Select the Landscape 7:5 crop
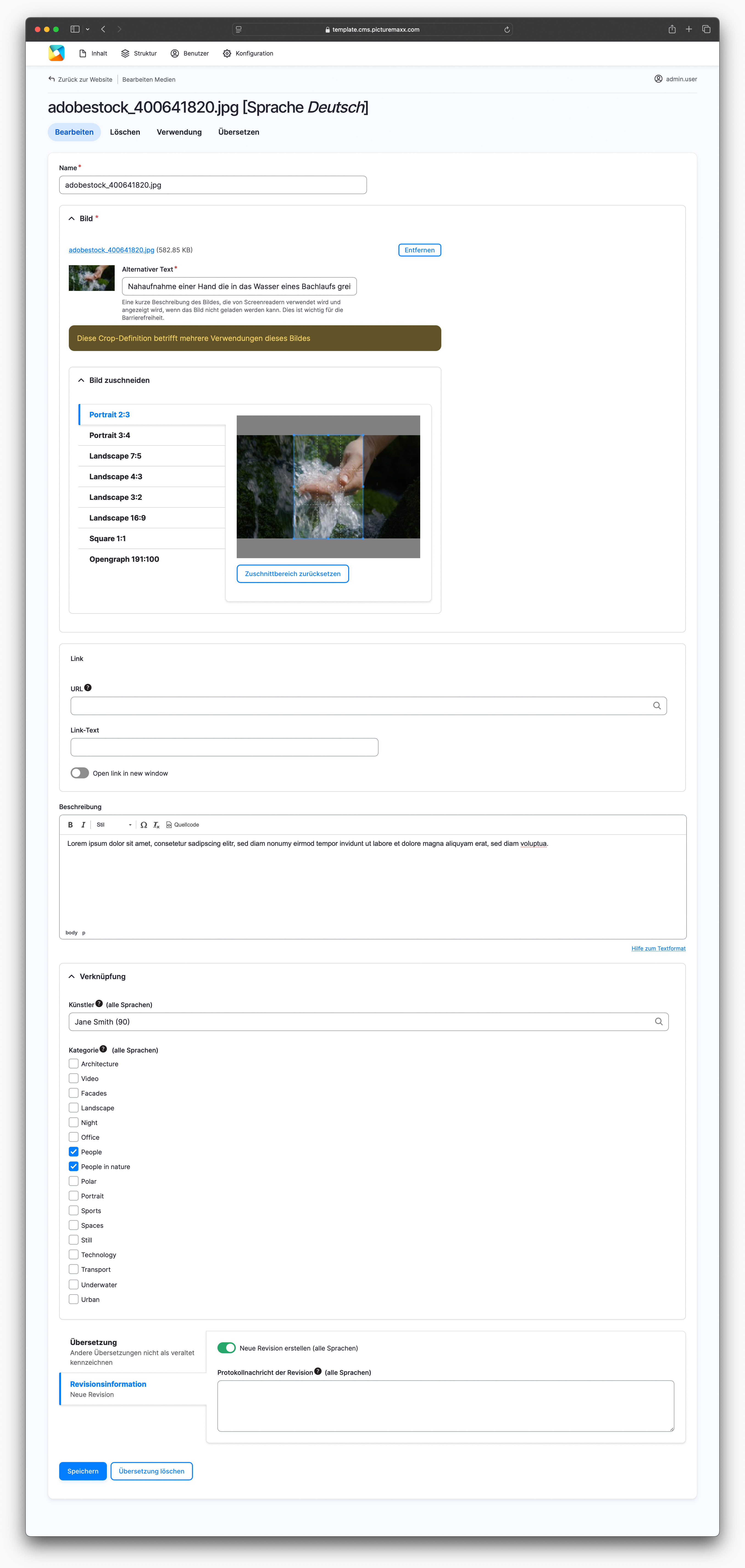745x1568 pixels. tap(152, 456)
